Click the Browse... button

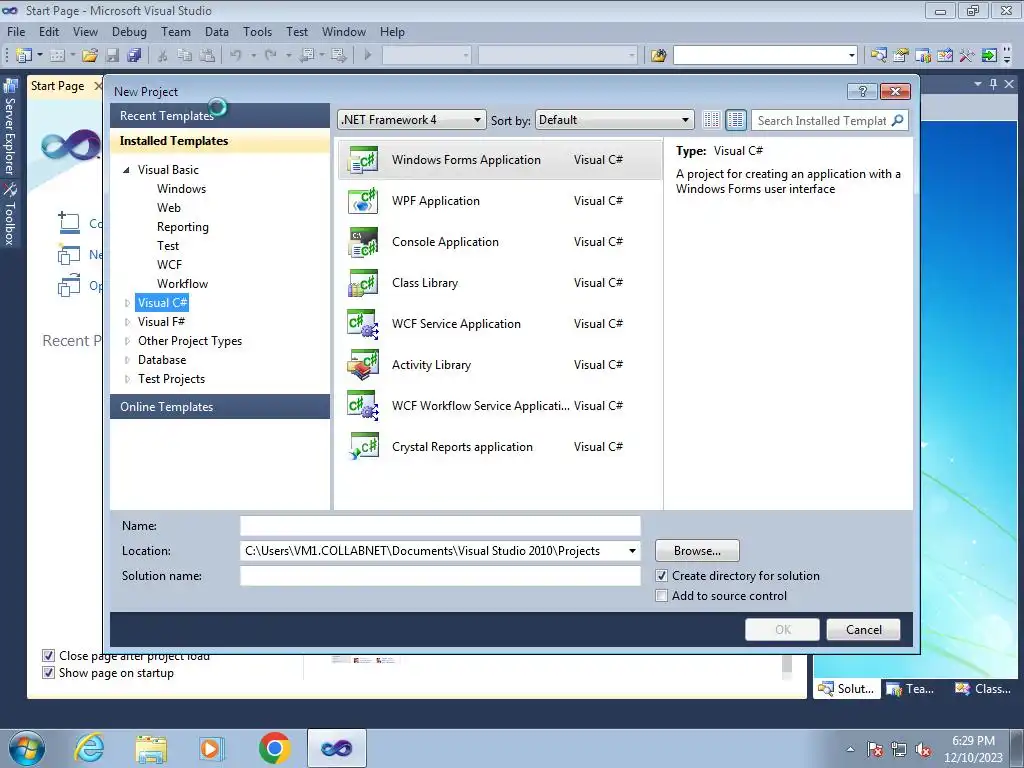(697, 551)
